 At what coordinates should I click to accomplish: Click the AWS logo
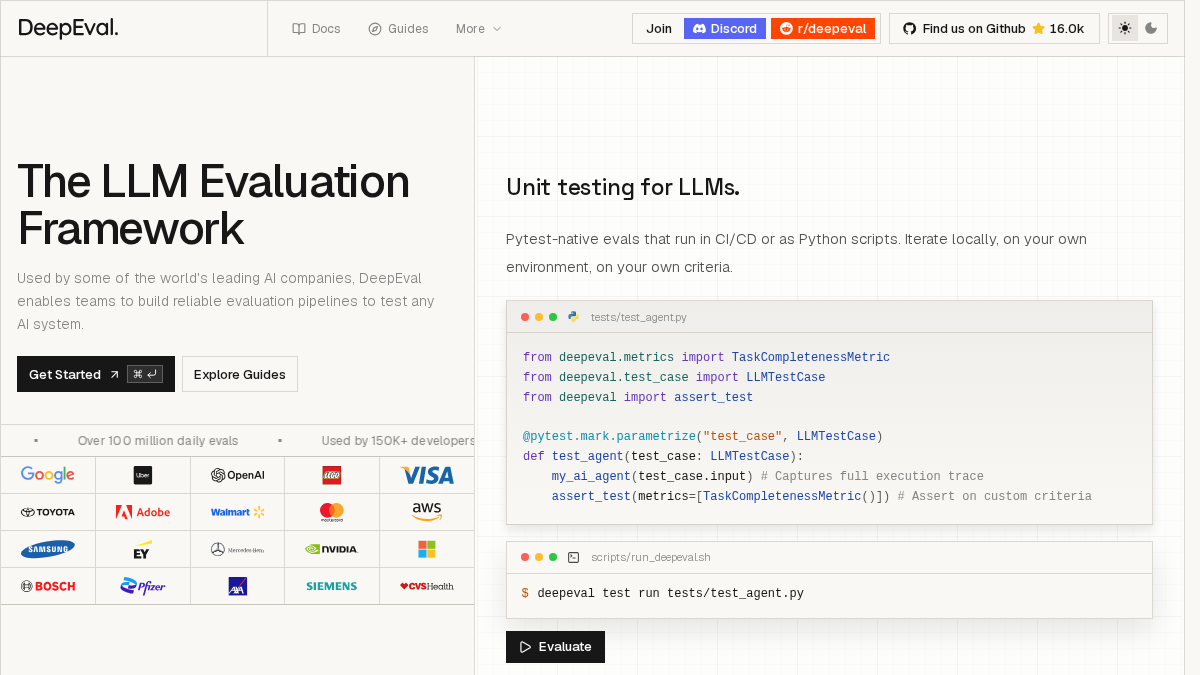coord(427,512)
